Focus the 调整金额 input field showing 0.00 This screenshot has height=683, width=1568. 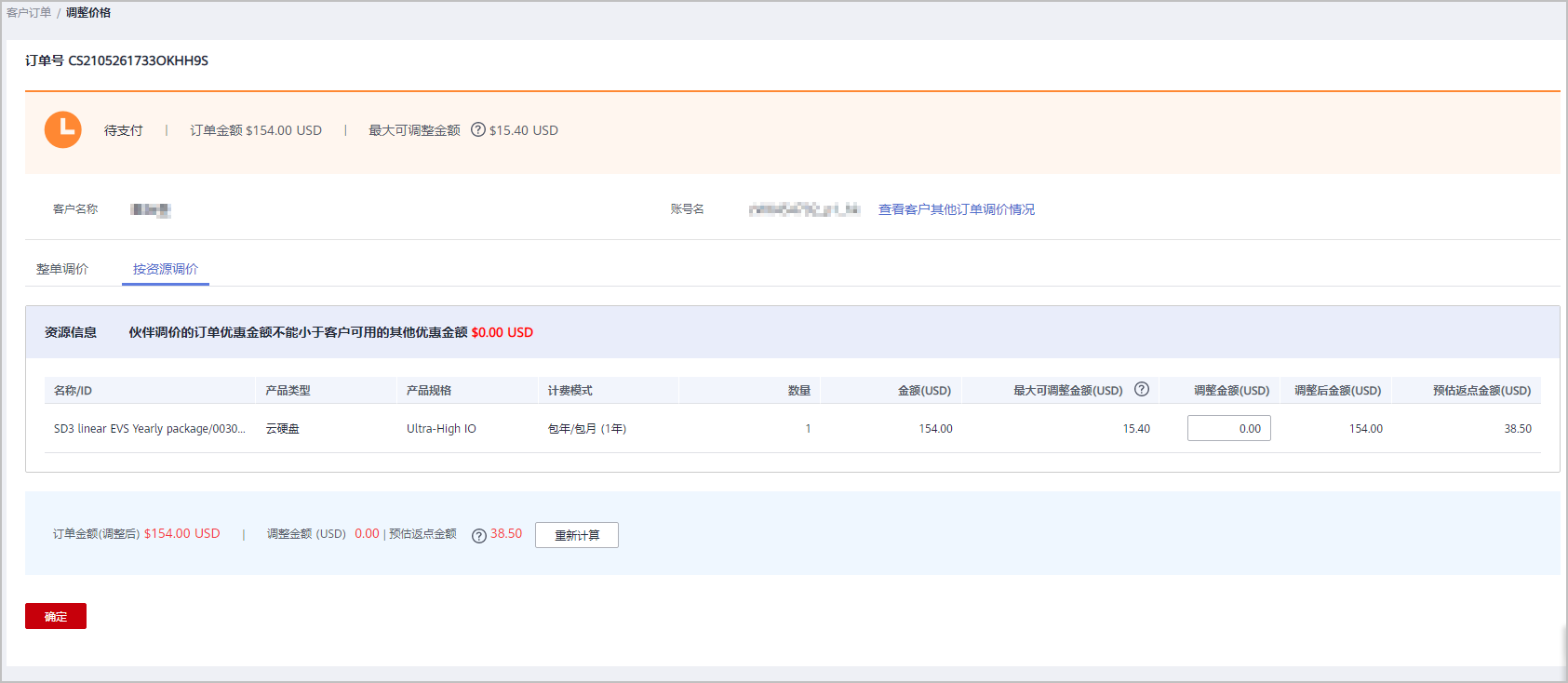(1229, 428)
